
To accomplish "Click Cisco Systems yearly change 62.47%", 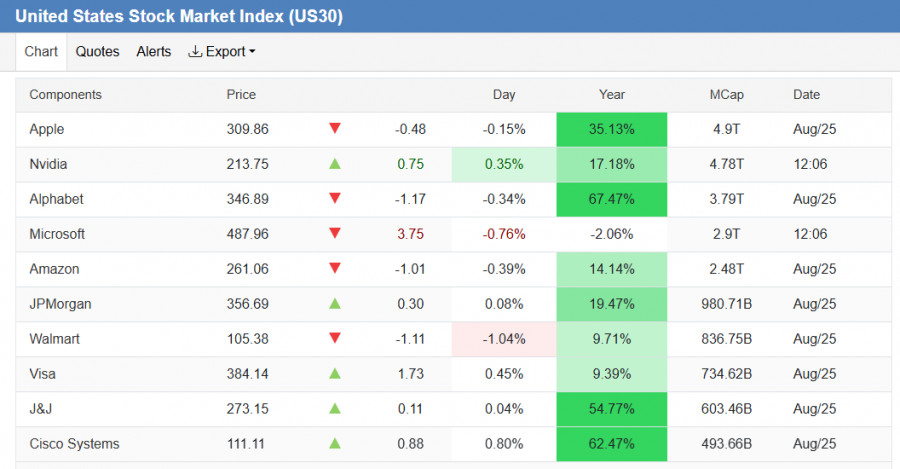I will coord(612,444).
